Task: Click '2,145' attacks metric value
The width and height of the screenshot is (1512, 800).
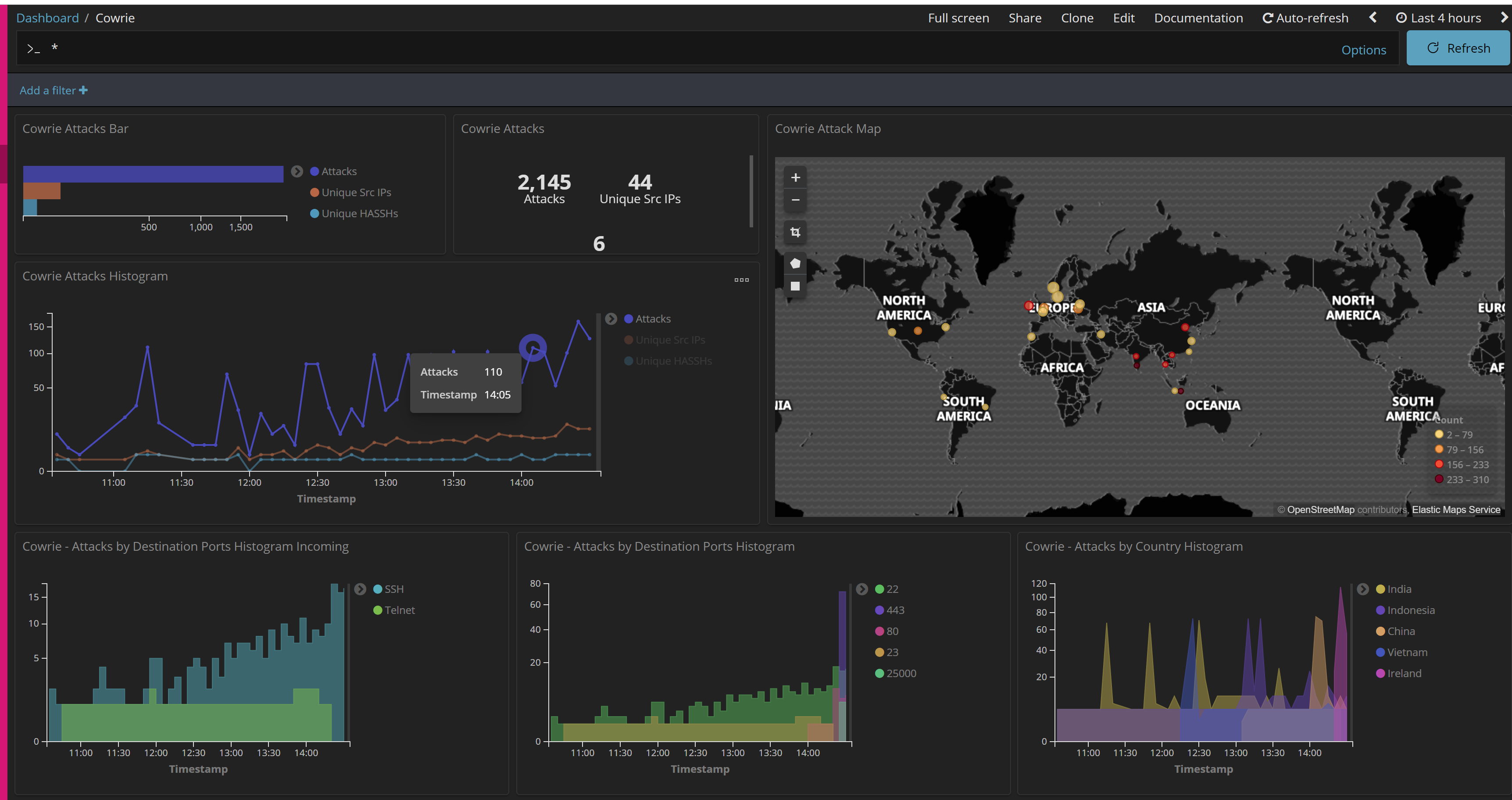Action: [544, 182]
